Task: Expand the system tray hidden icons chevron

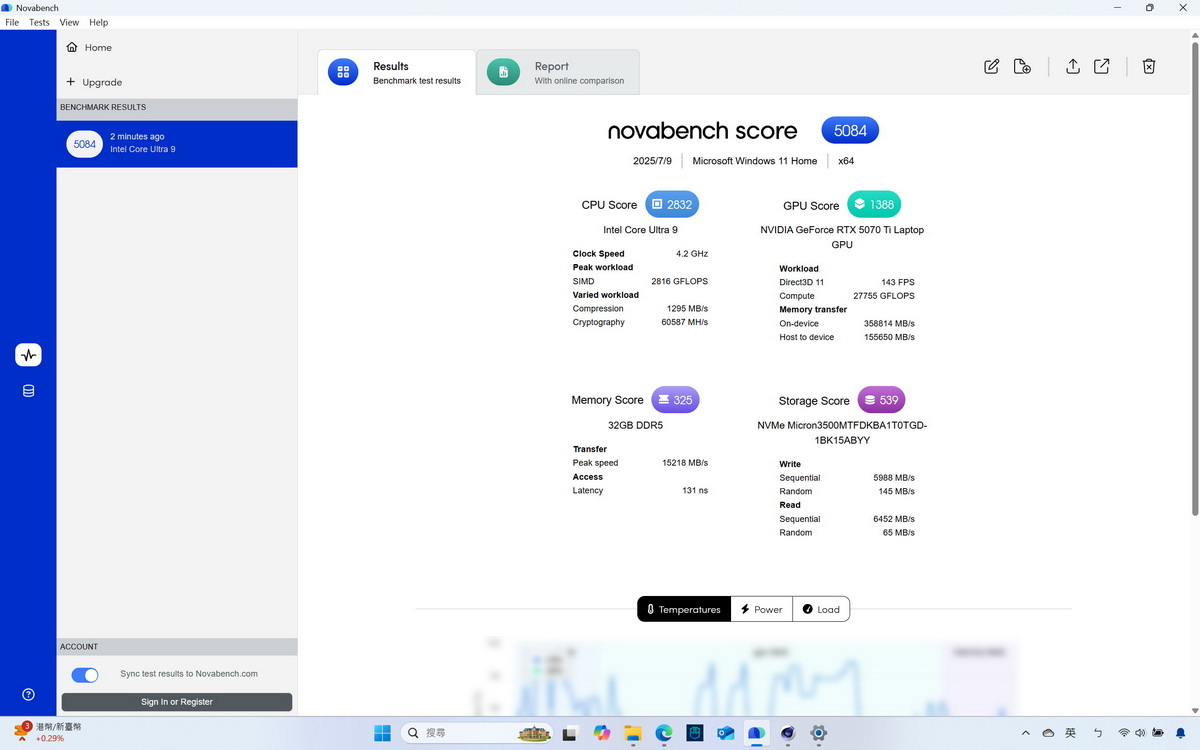Action: point(1025,733)
